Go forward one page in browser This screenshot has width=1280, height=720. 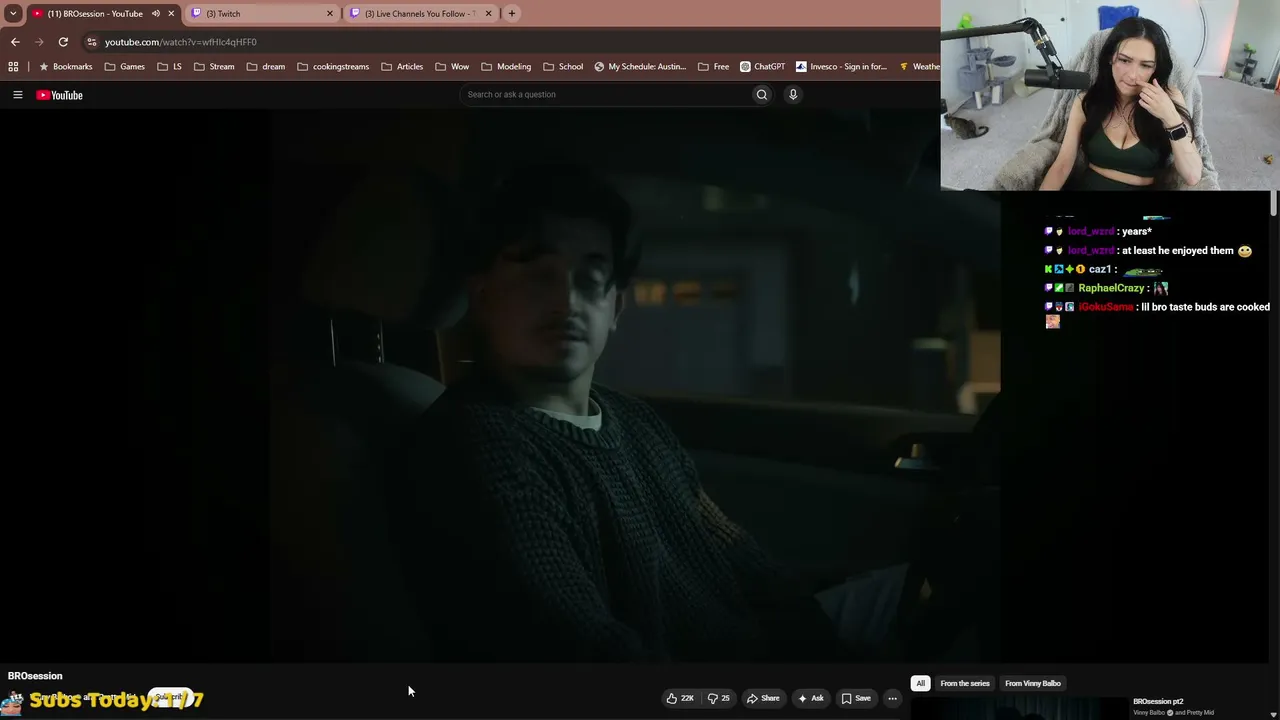tap(39, 42)
